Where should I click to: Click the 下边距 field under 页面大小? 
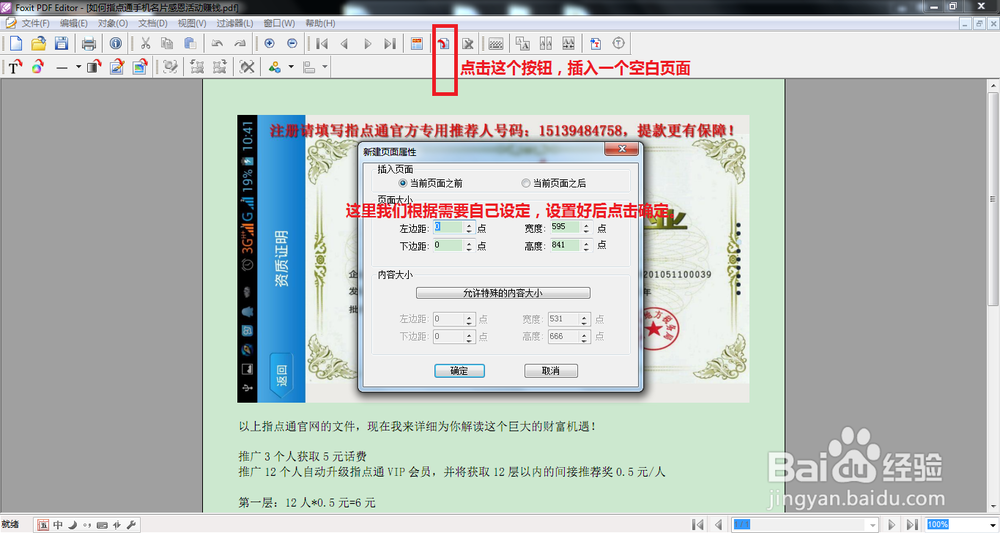[x=449, y=245]
